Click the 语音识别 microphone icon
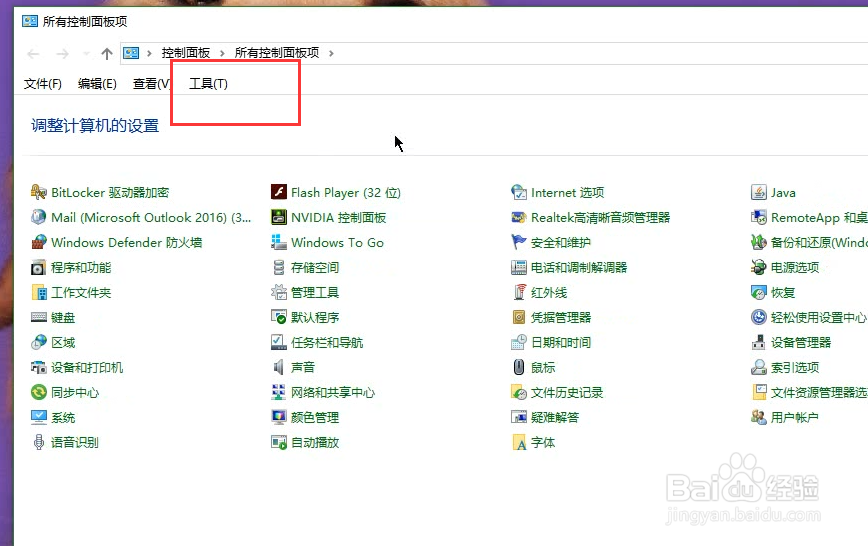Screen dimensions: 868x546 pos(38,442)
